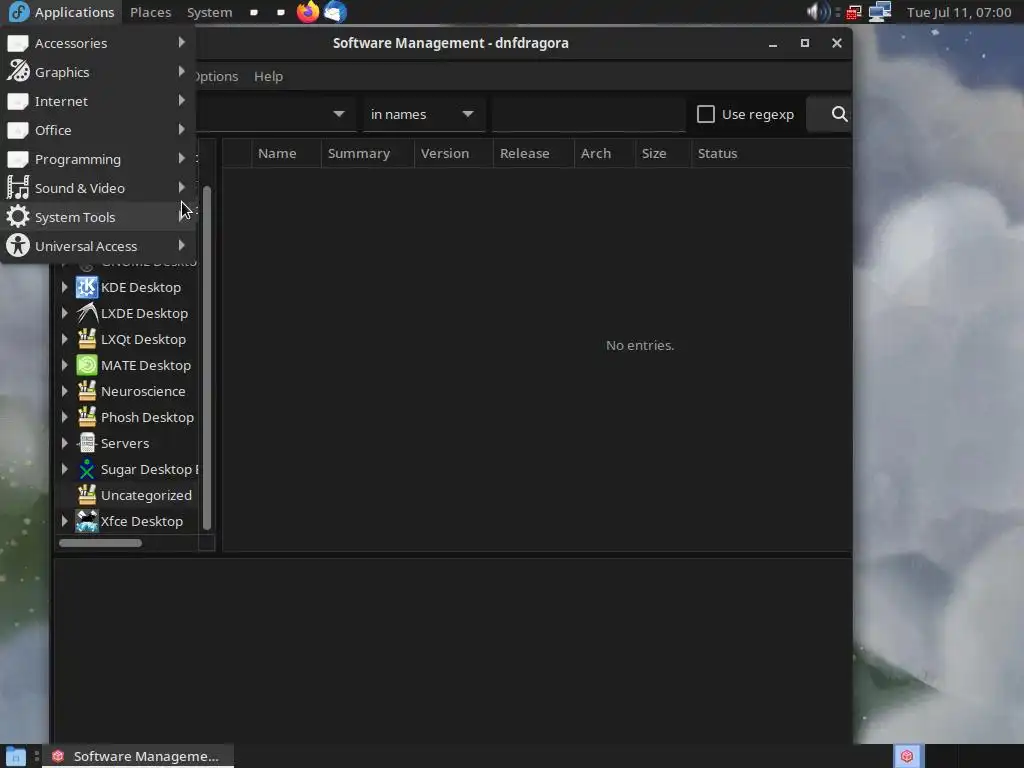
Task: Sort packages by Arch column
Action: click(x=605, y=153)
